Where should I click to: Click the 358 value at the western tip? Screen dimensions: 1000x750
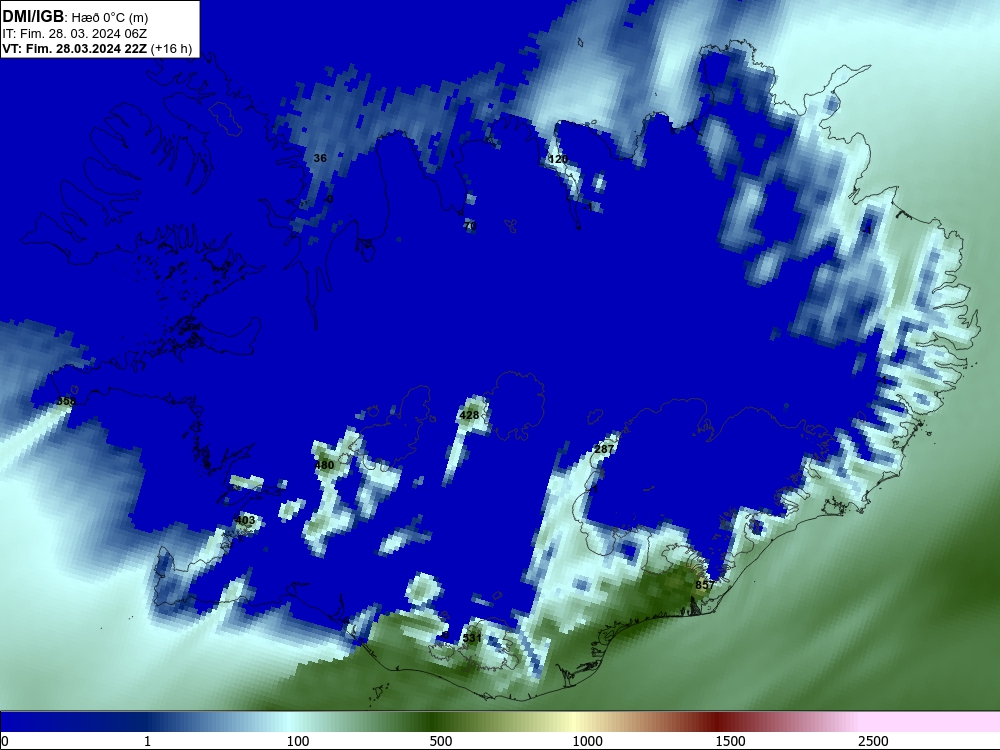(66, 401)
